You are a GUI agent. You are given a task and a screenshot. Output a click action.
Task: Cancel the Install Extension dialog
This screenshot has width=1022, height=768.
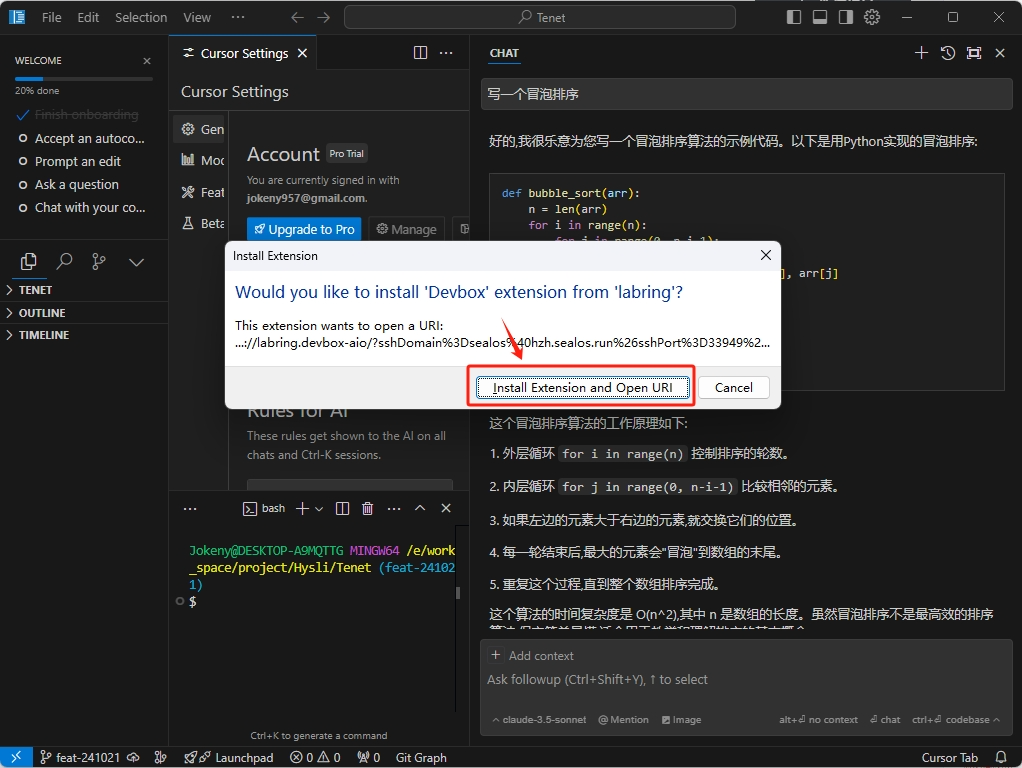point(733,388)
